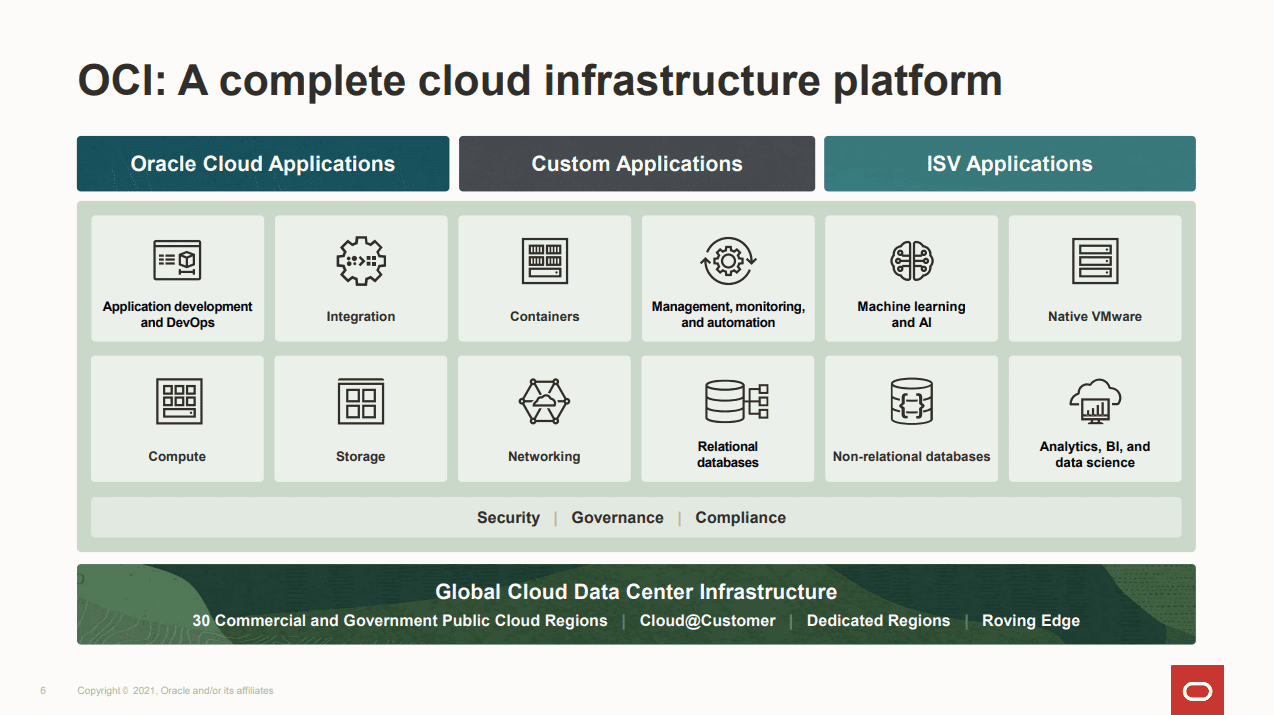Select the Management, monitoring, and automation icon
This screenshot has width=1274, height=715.
click(x=728, y=261)
